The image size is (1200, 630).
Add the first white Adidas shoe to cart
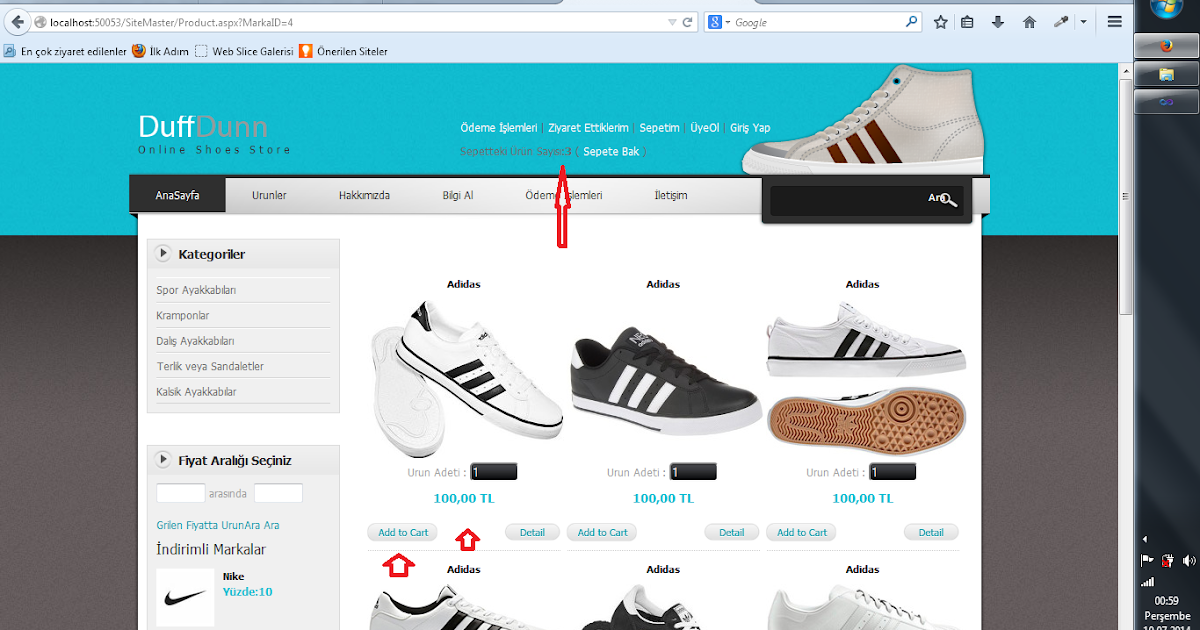click(x=404, y=533)
